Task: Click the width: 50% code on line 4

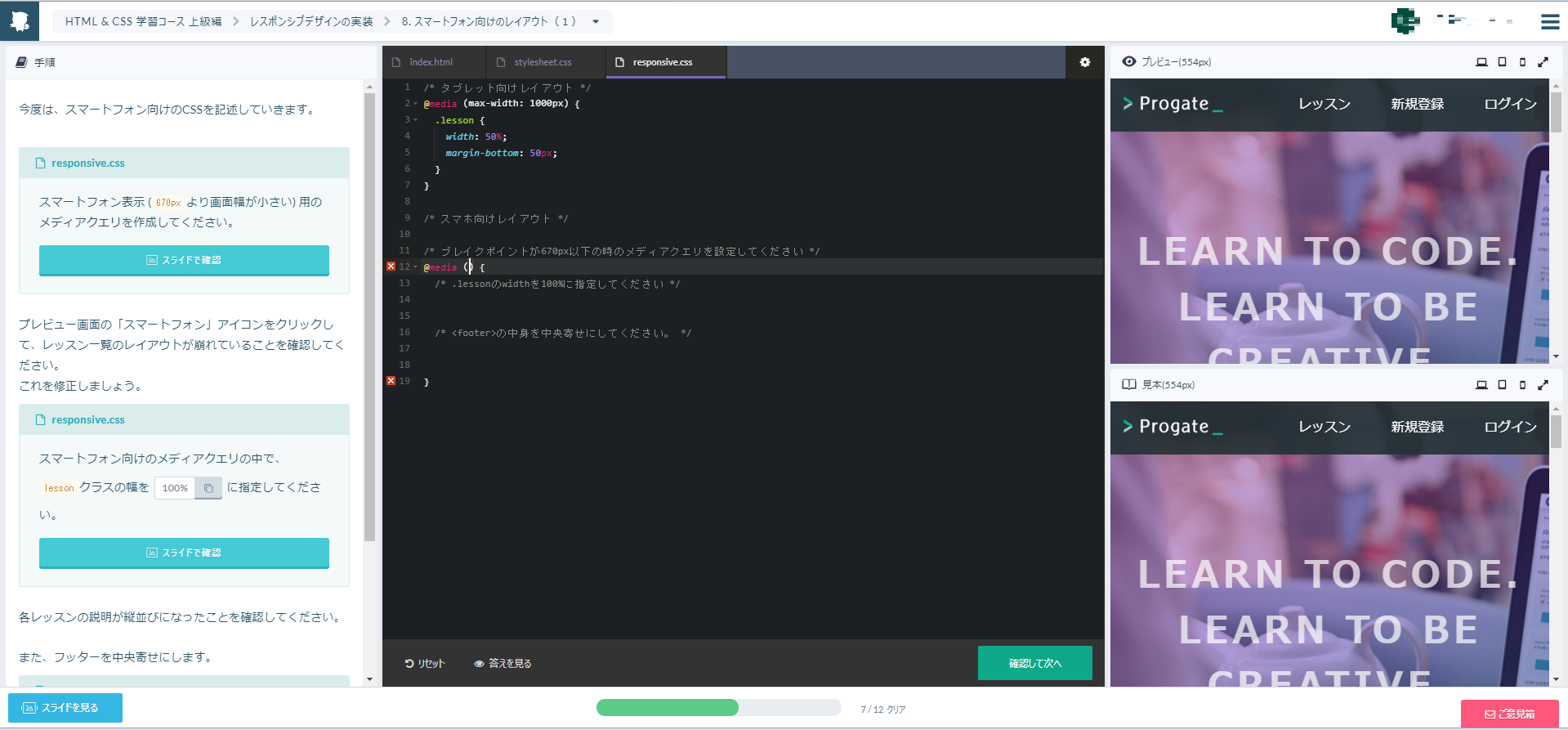Action: click(476, 137)
